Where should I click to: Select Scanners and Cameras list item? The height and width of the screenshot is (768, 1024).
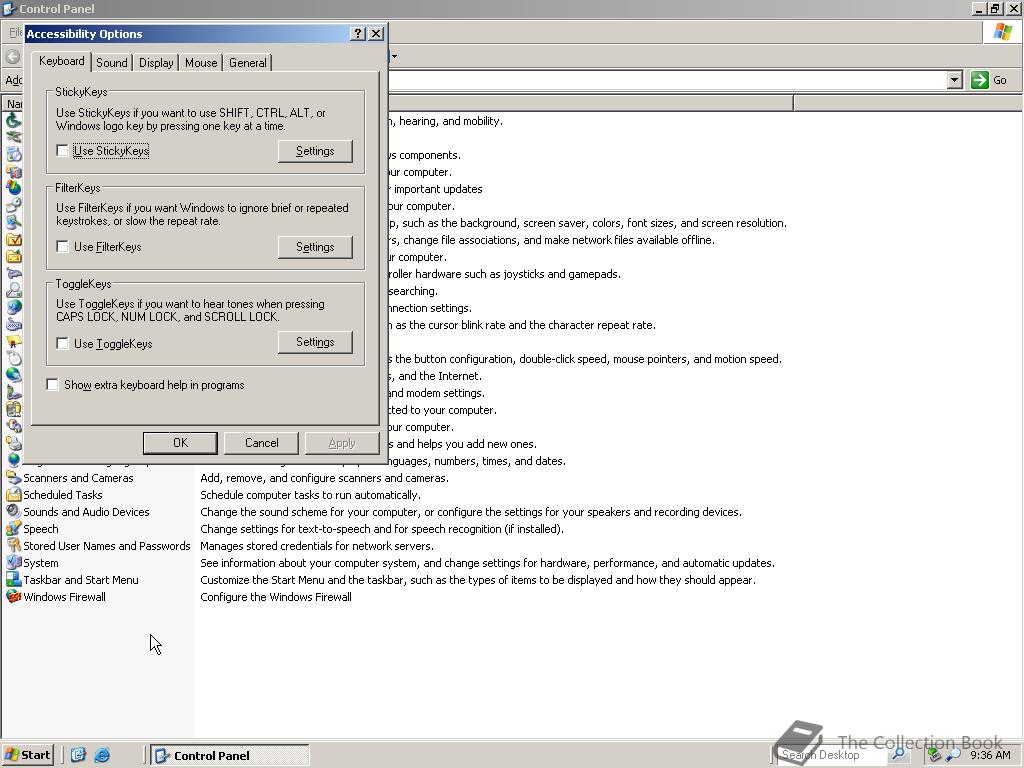coord(78,478)
